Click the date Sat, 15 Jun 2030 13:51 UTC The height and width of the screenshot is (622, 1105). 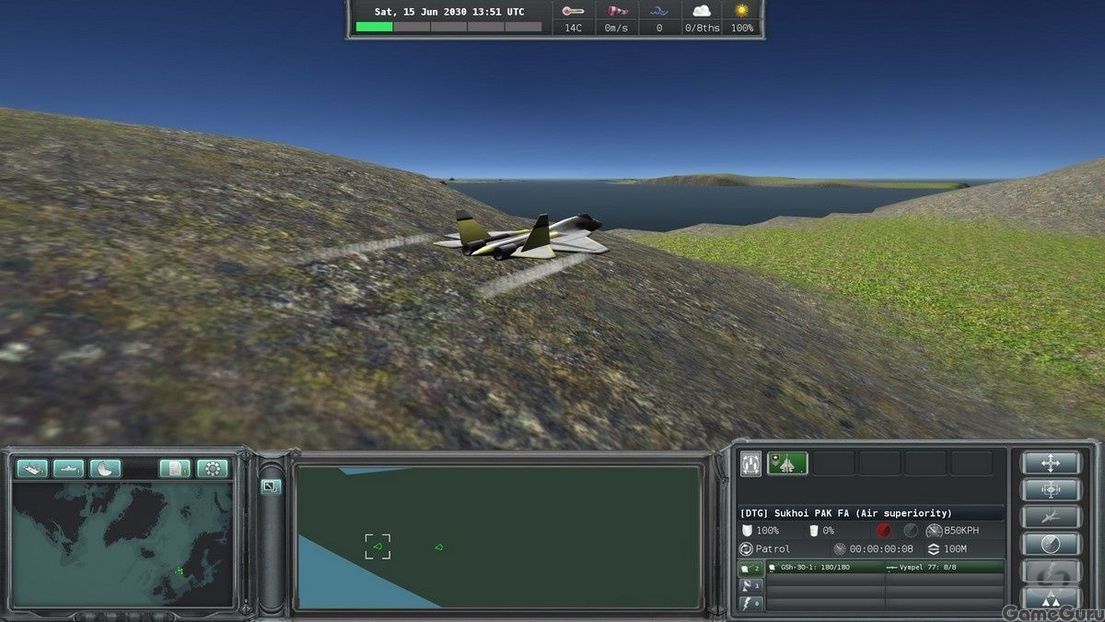tap(449, 11)
